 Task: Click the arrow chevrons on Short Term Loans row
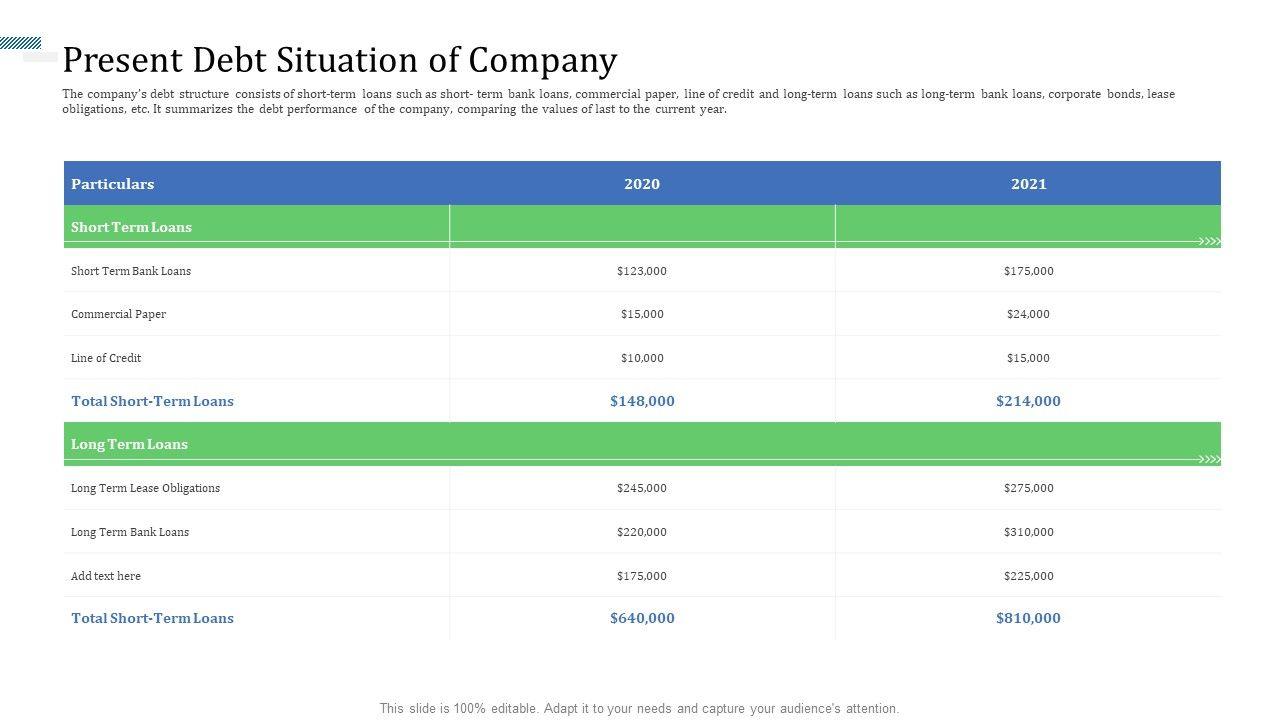tap(1210, 242)
